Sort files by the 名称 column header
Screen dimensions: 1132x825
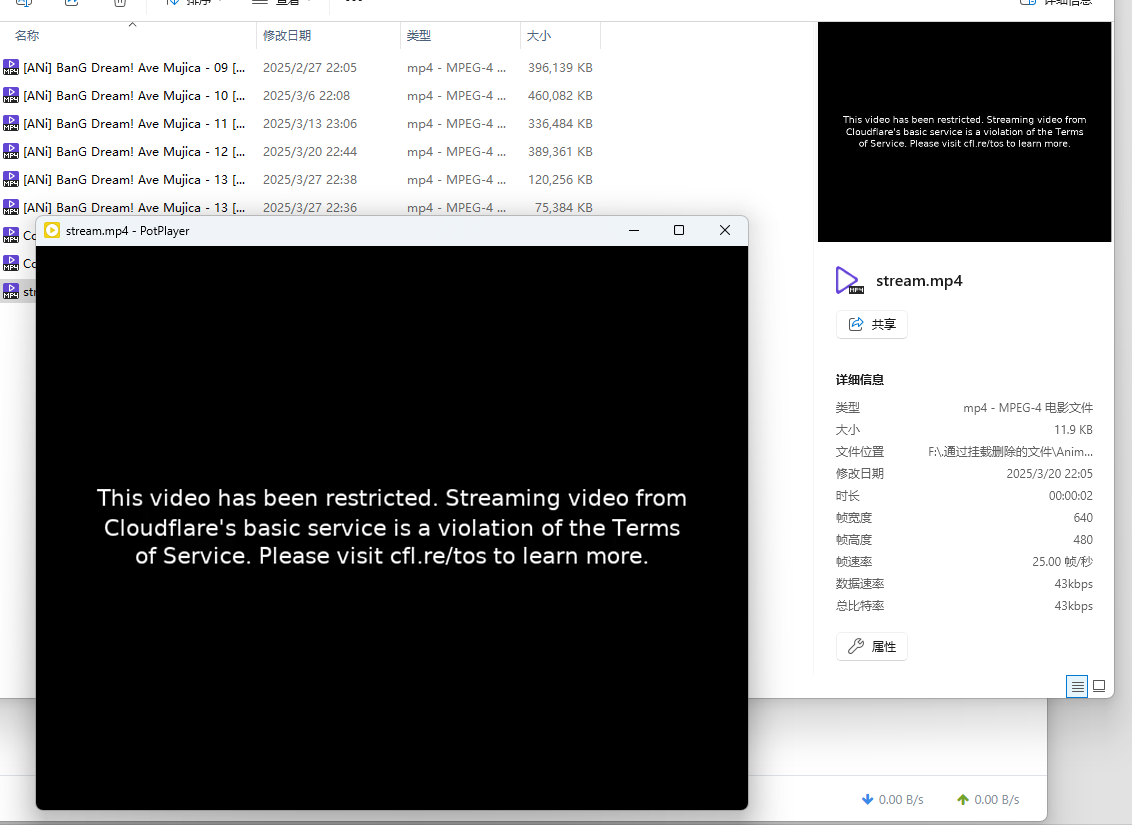coord(128,35)
